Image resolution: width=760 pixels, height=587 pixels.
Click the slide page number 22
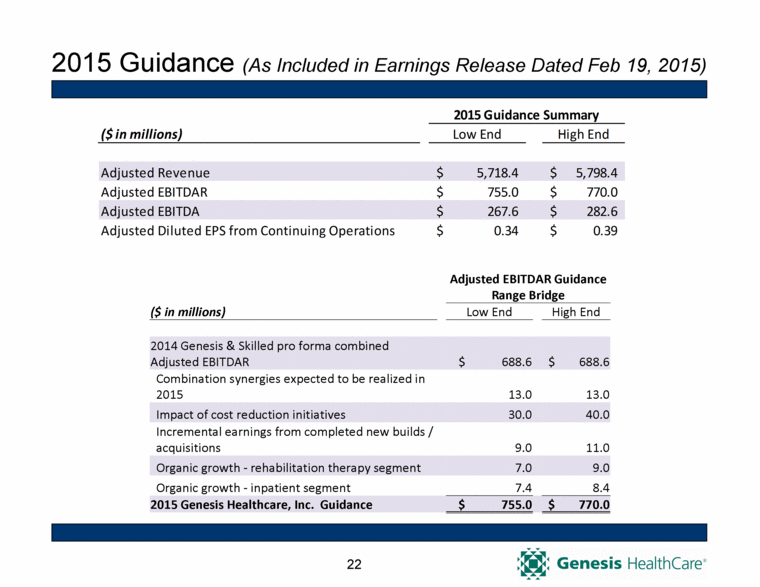pos(353,566)
